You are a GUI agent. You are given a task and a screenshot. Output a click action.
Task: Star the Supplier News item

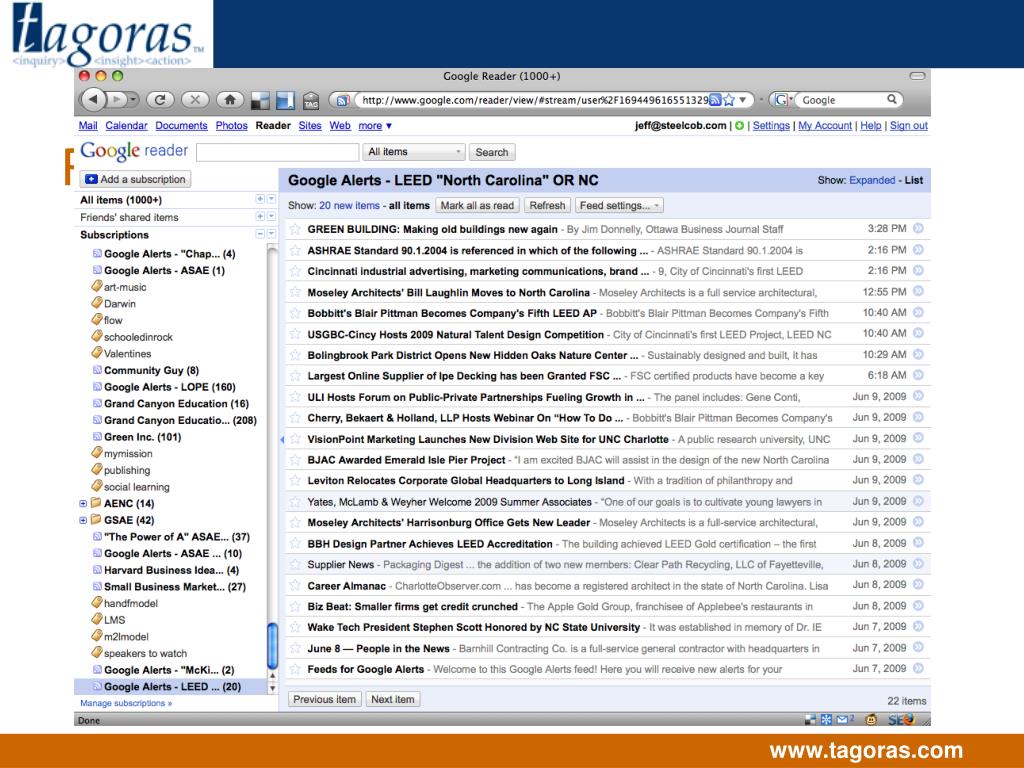[295, 564]
